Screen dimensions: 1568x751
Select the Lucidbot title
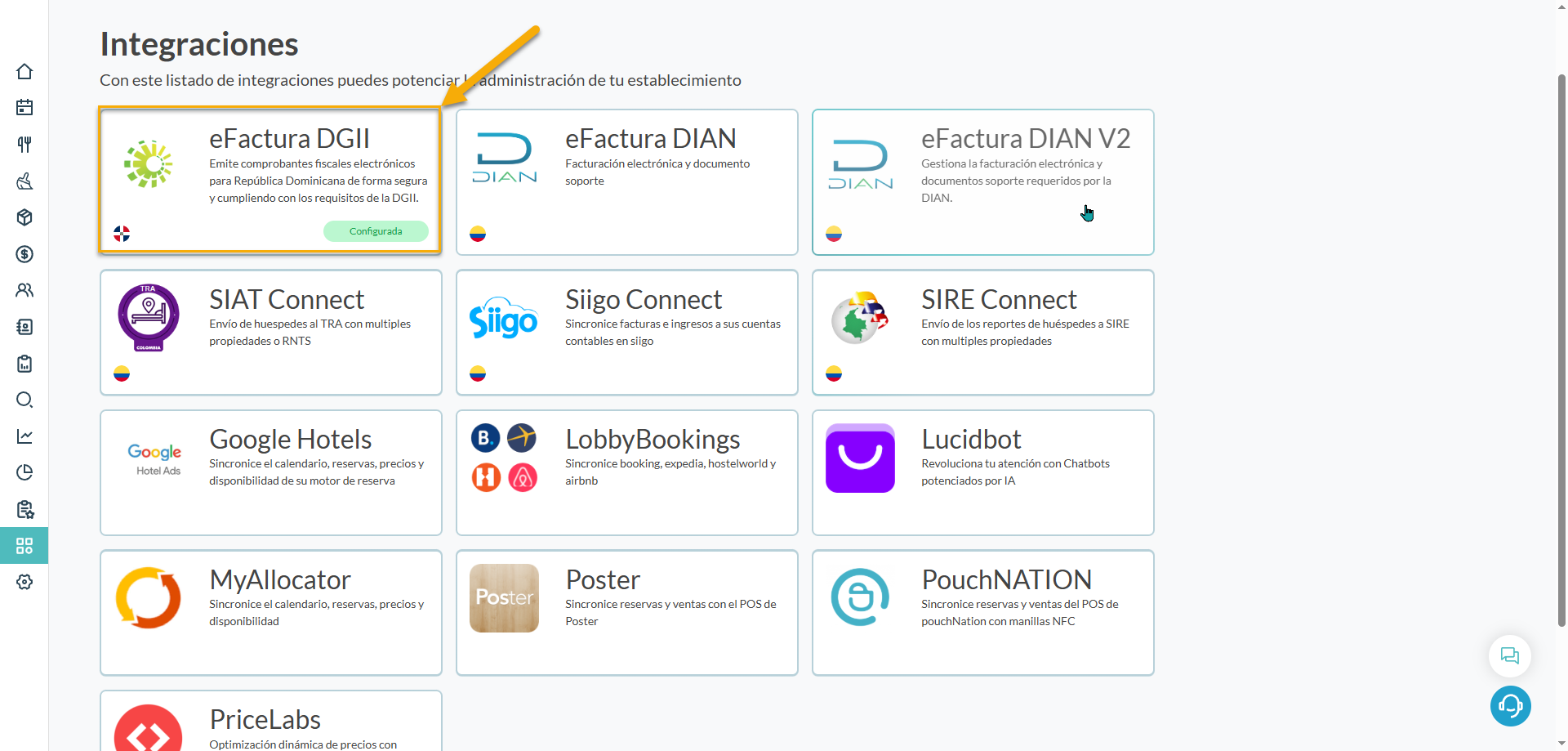971,440
